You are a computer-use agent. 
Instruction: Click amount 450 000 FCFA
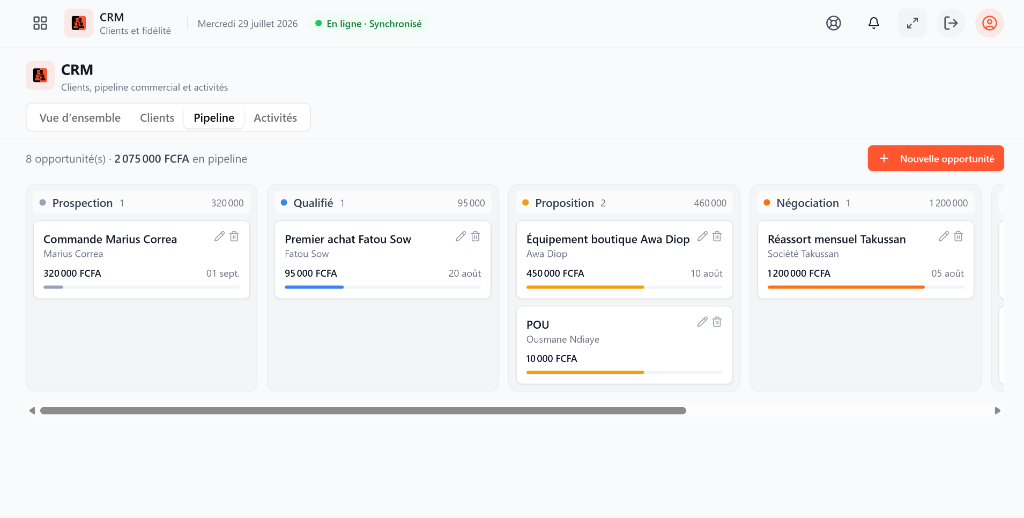tap(555, 274)
